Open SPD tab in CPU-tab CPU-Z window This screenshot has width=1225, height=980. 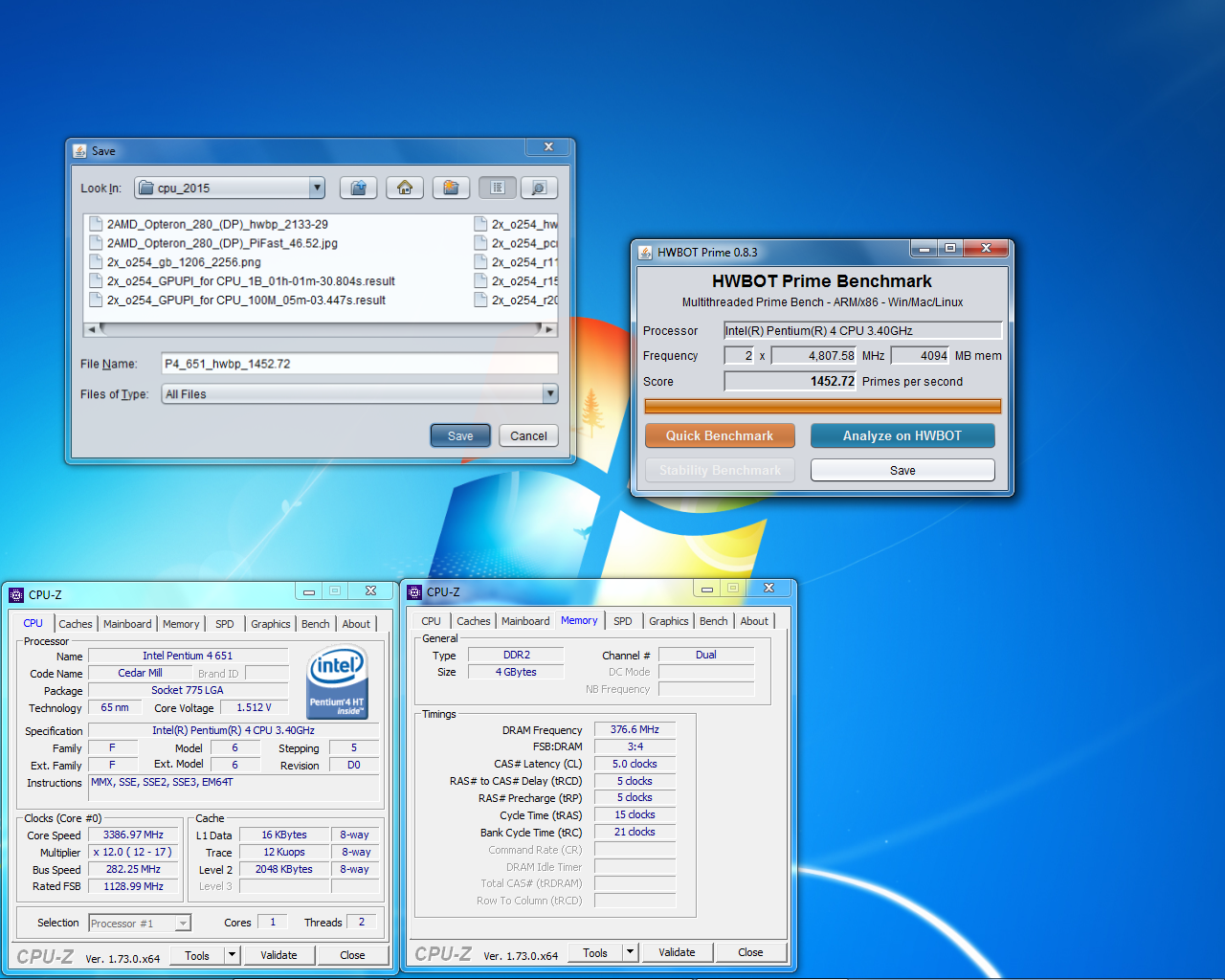[x=225, y=624]
